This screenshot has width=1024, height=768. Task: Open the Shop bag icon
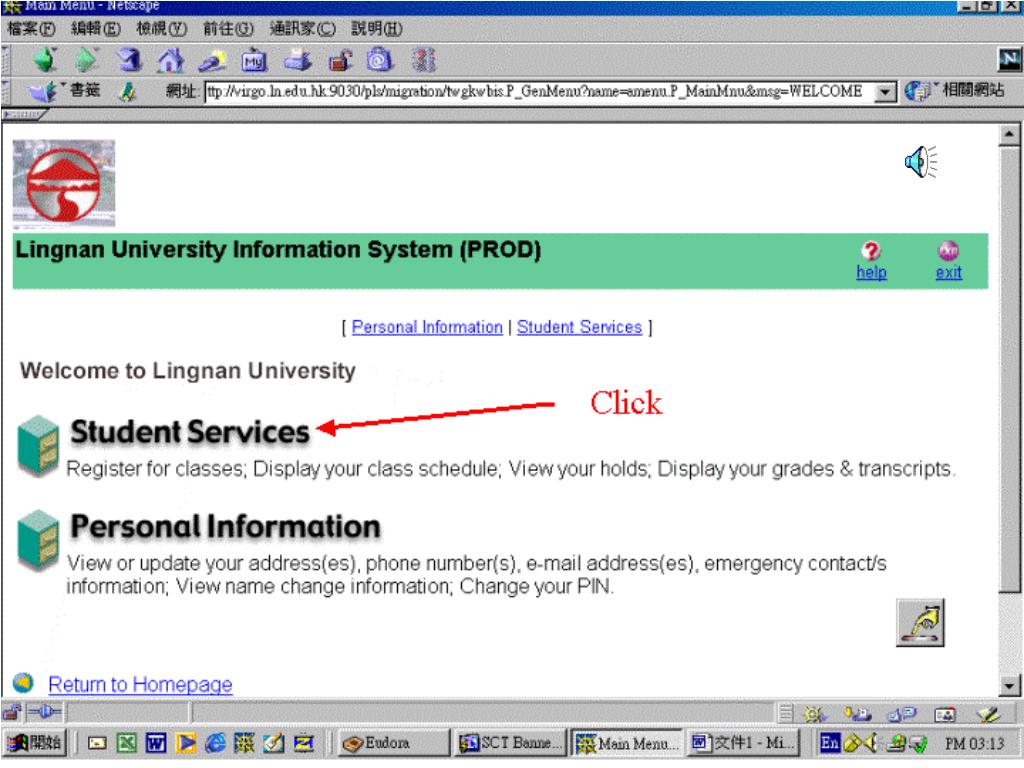[x=380, y=60]
